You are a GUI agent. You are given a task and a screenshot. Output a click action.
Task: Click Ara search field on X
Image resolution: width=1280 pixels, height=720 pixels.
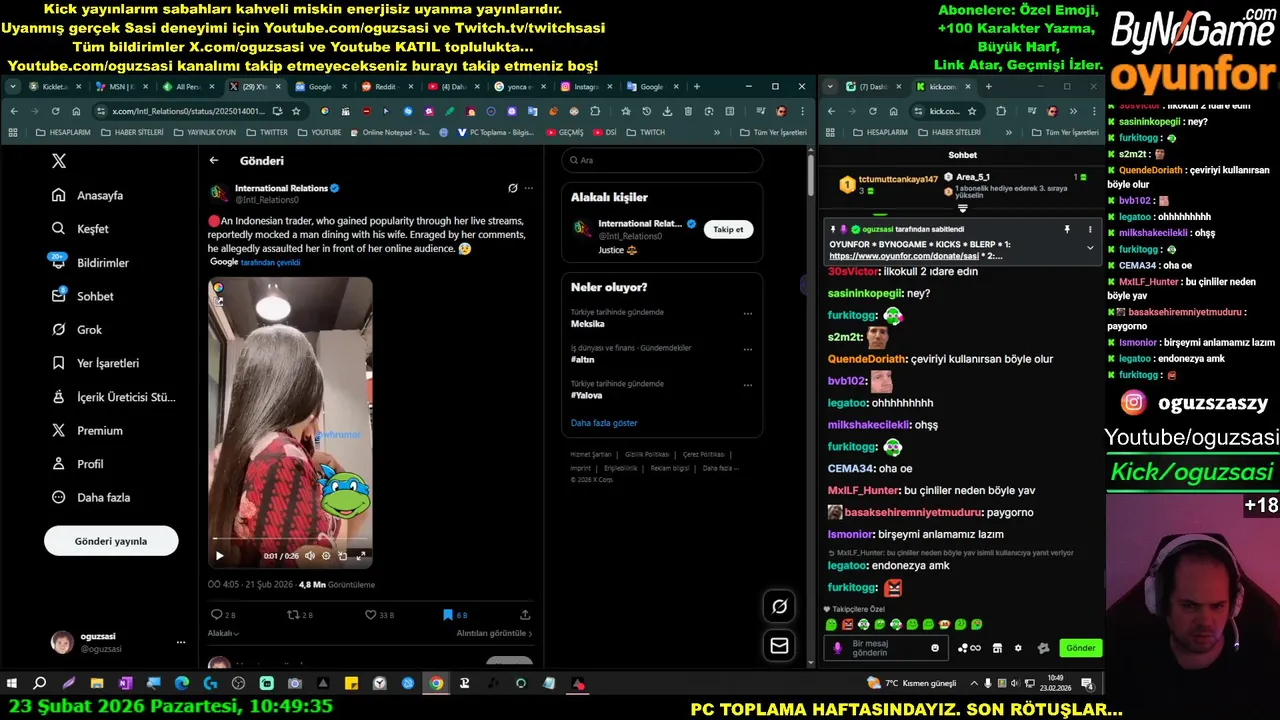662,160
